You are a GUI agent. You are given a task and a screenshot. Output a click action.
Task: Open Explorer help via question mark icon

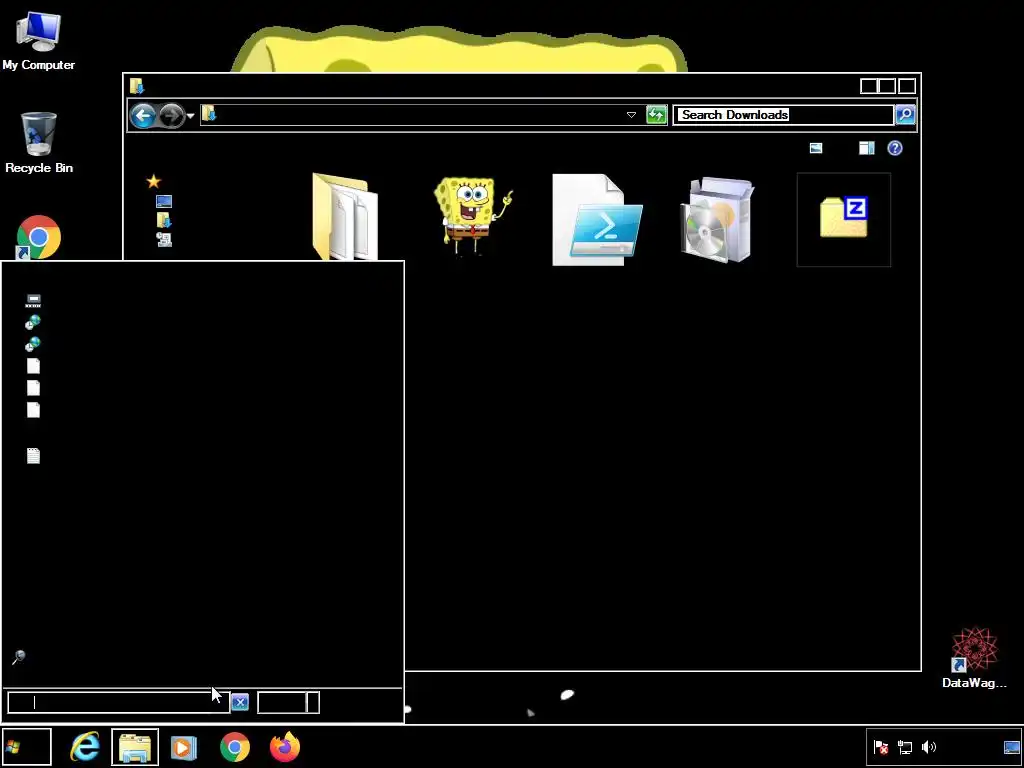[x=895, y=148]
